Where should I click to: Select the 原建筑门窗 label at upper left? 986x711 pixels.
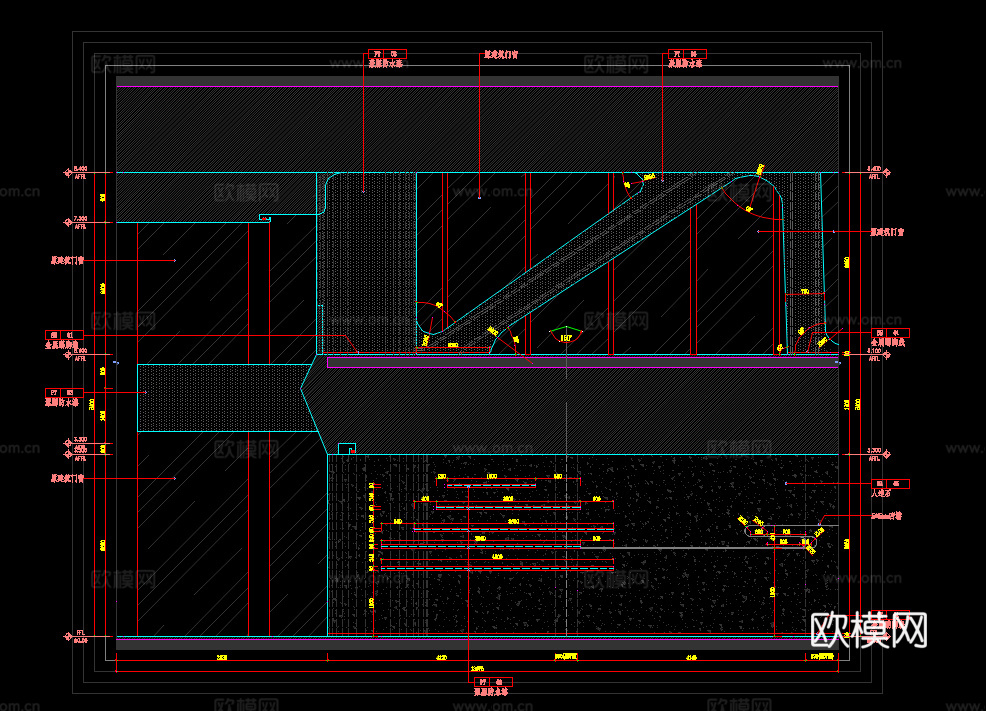click(x=67, y=260)
